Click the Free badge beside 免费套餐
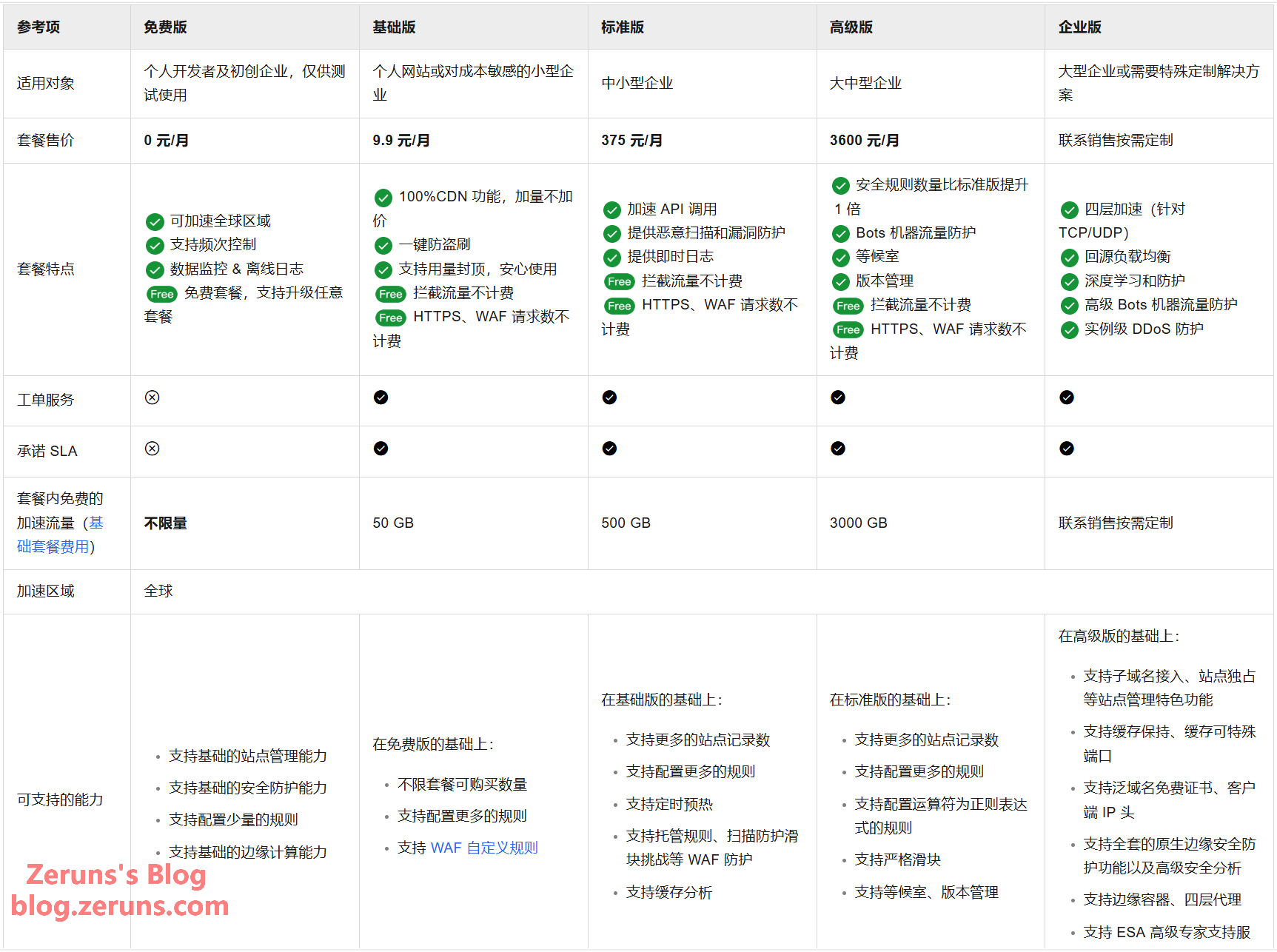The width and height of the screenshot is (1277, 952). [x=161, y=294]
